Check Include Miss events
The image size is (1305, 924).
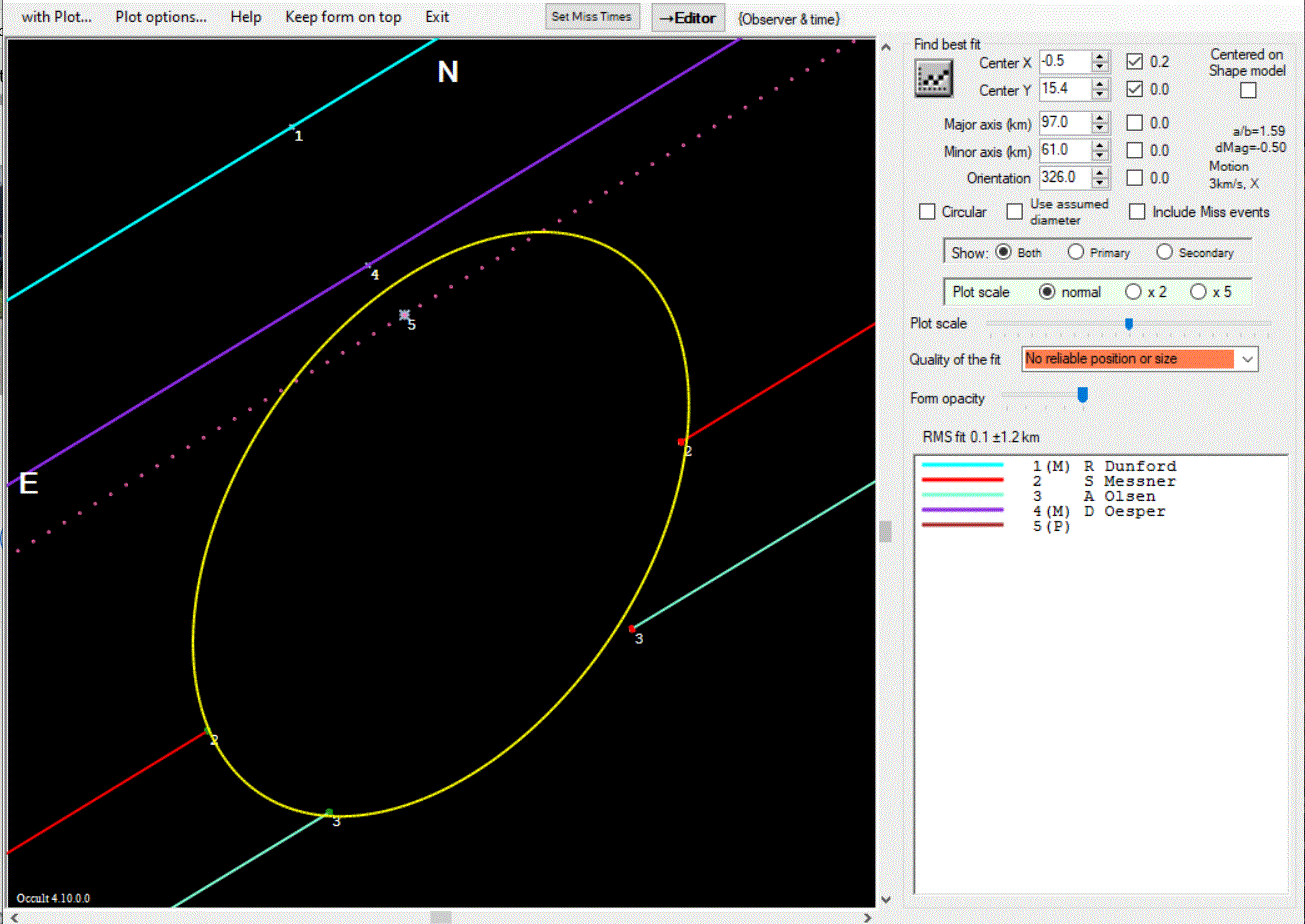coord(1137,212)
